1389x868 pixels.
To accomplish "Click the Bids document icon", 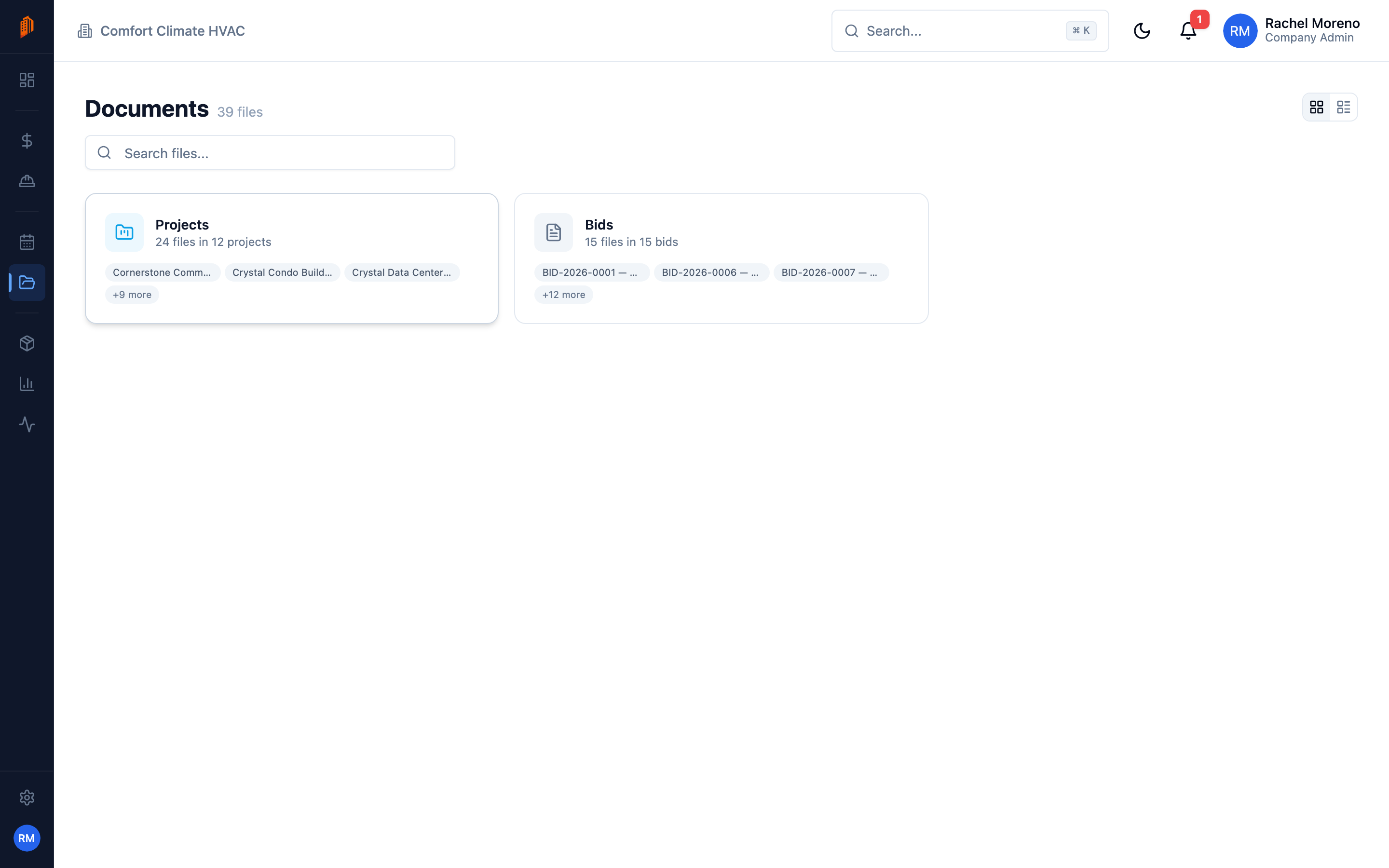I will click(553, 232).
